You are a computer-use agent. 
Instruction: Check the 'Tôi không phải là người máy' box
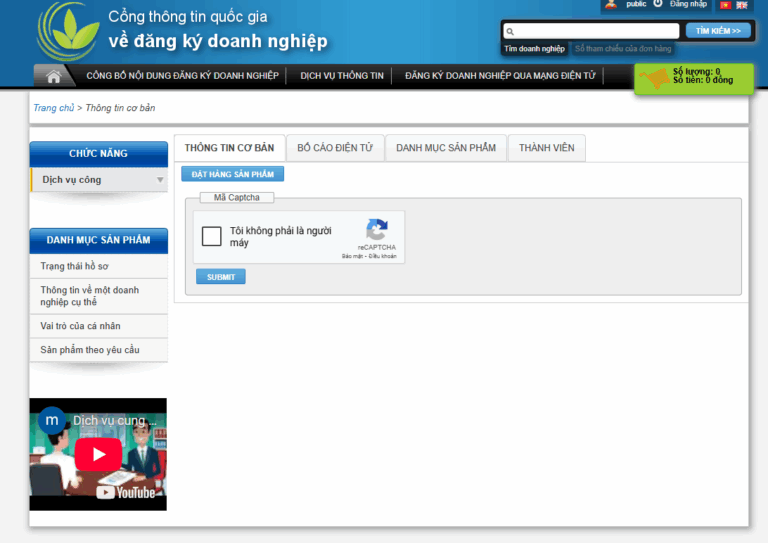[212, 236]
